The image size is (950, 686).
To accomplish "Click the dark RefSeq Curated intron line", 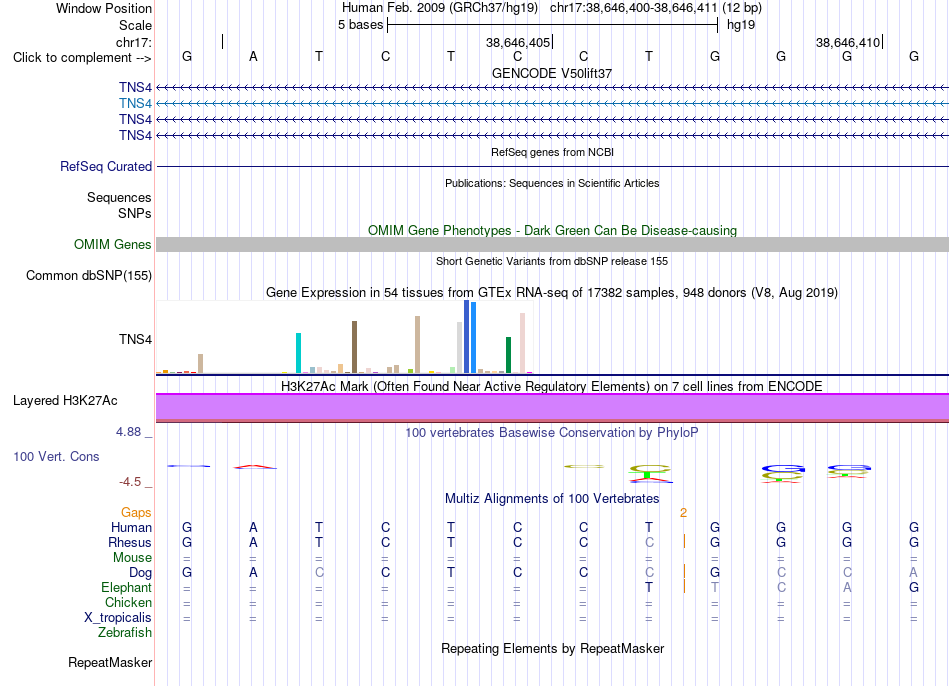I will click(x=552, y=167).
